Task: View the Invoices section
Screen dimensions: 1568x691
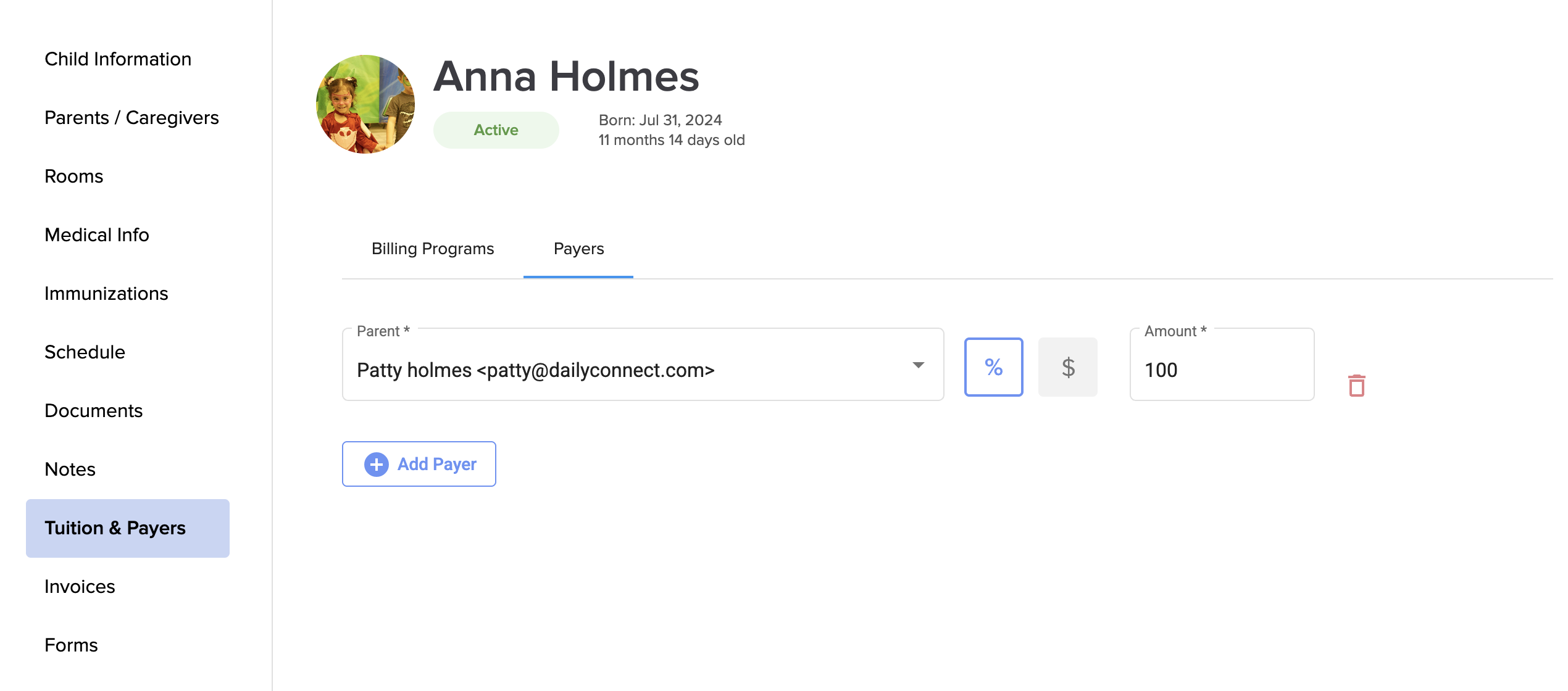Action: [80, 587]
